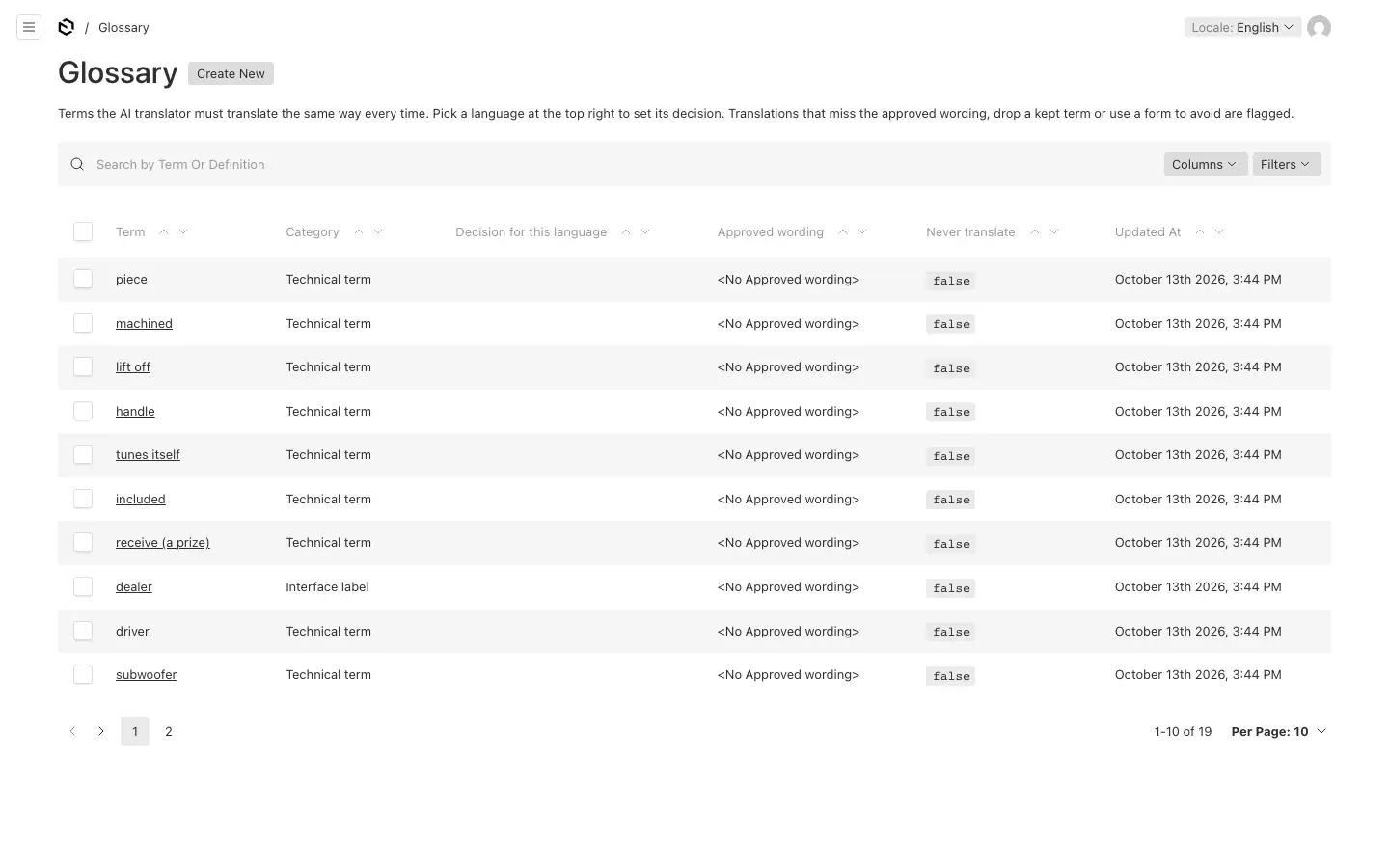Image resolution: width=1389 pixels, height=868 pixels.
Task: Open the Per Page 10 selector
Action: pyautogui.click(x=1279, y=731)
